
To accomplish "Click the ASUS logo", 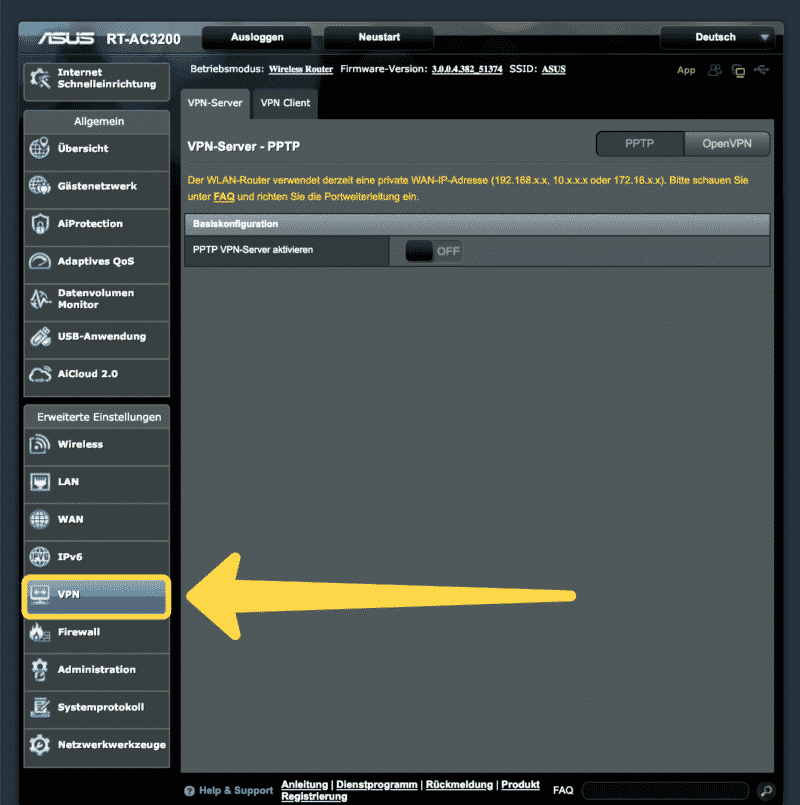I will coord(67,38).
